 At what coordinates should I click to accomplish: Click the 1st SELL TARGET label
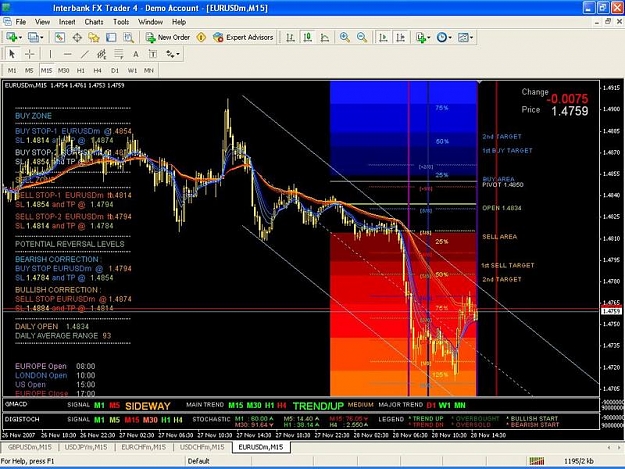507,265
